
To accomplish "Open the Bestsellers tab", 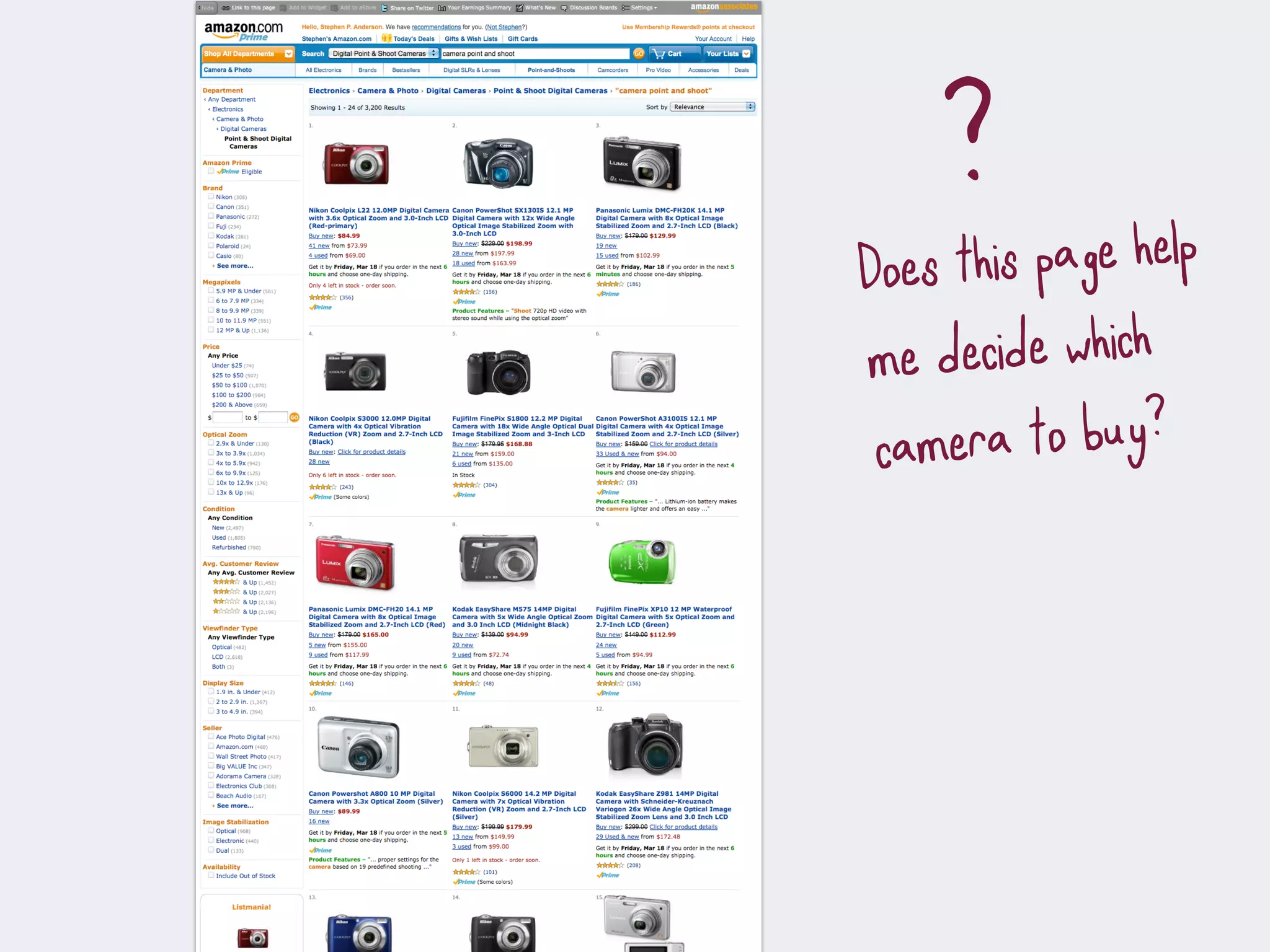I will 406,70.
